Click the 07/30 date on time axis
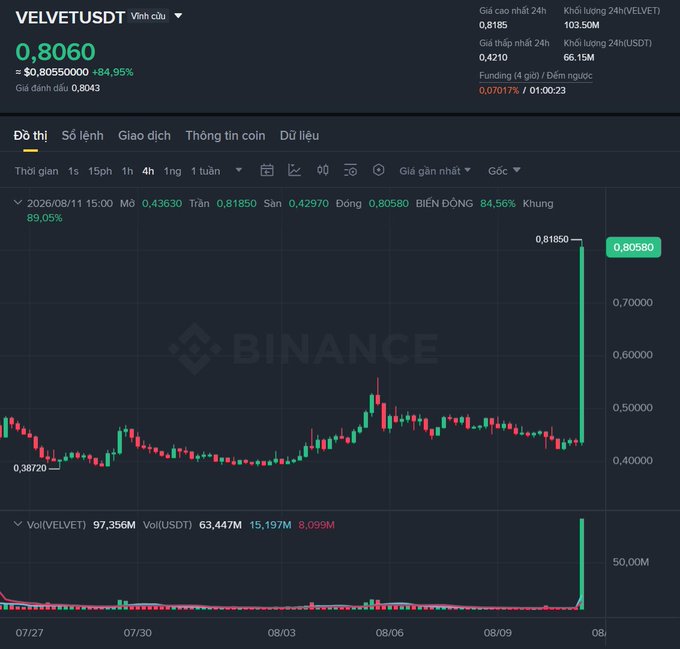Viewport: 680px width, 649px height. [137, 633]
